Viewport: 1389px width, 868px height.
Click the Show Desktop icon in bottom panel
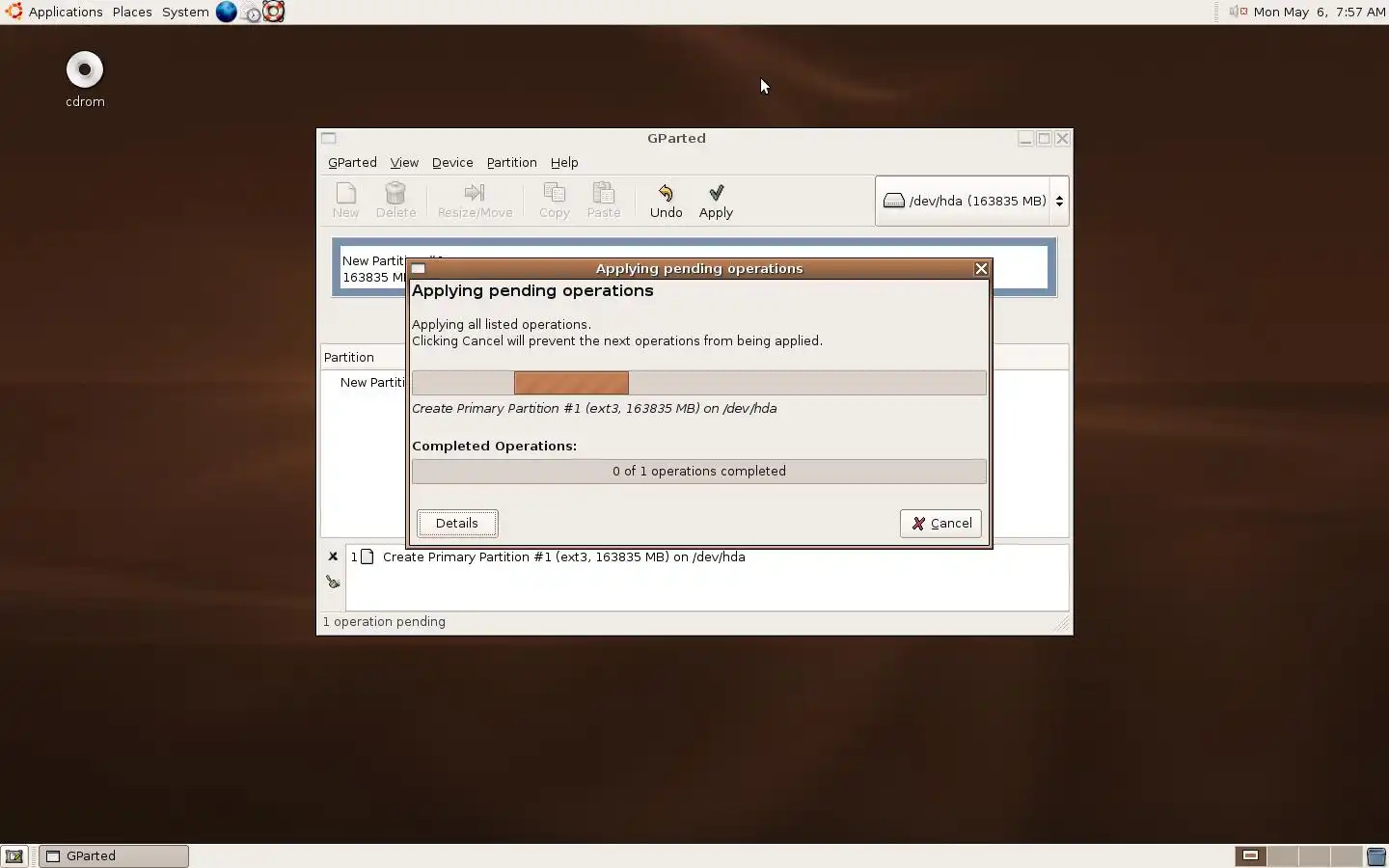[14, 855]
